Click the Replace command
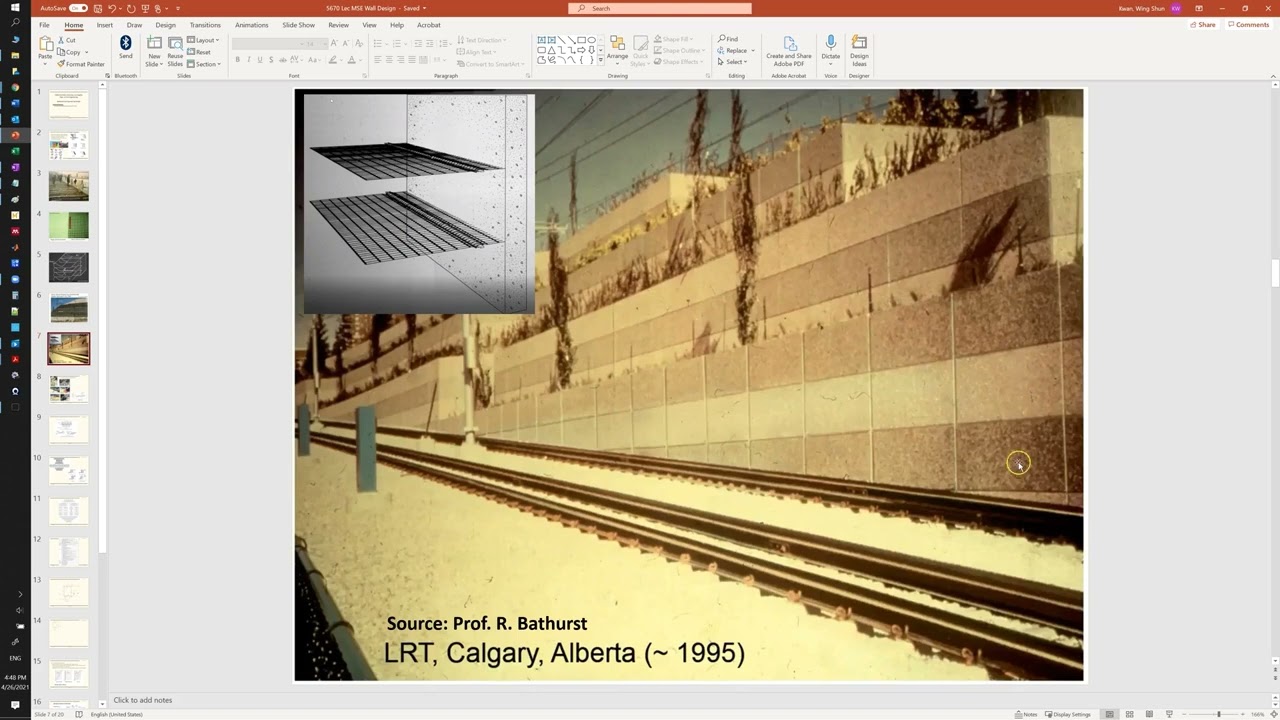This screenshot has height=720, width=1280. pos(735,50)
